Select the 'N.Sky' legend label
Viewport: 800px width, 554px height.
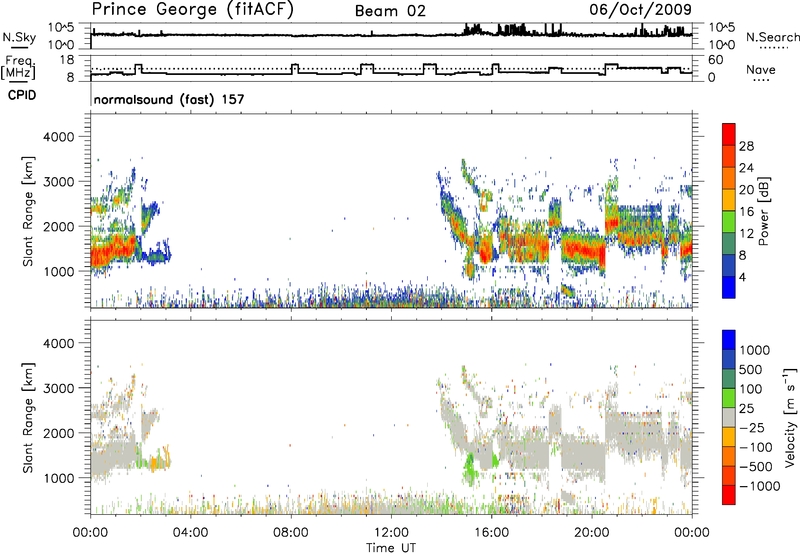click(19, 37)
